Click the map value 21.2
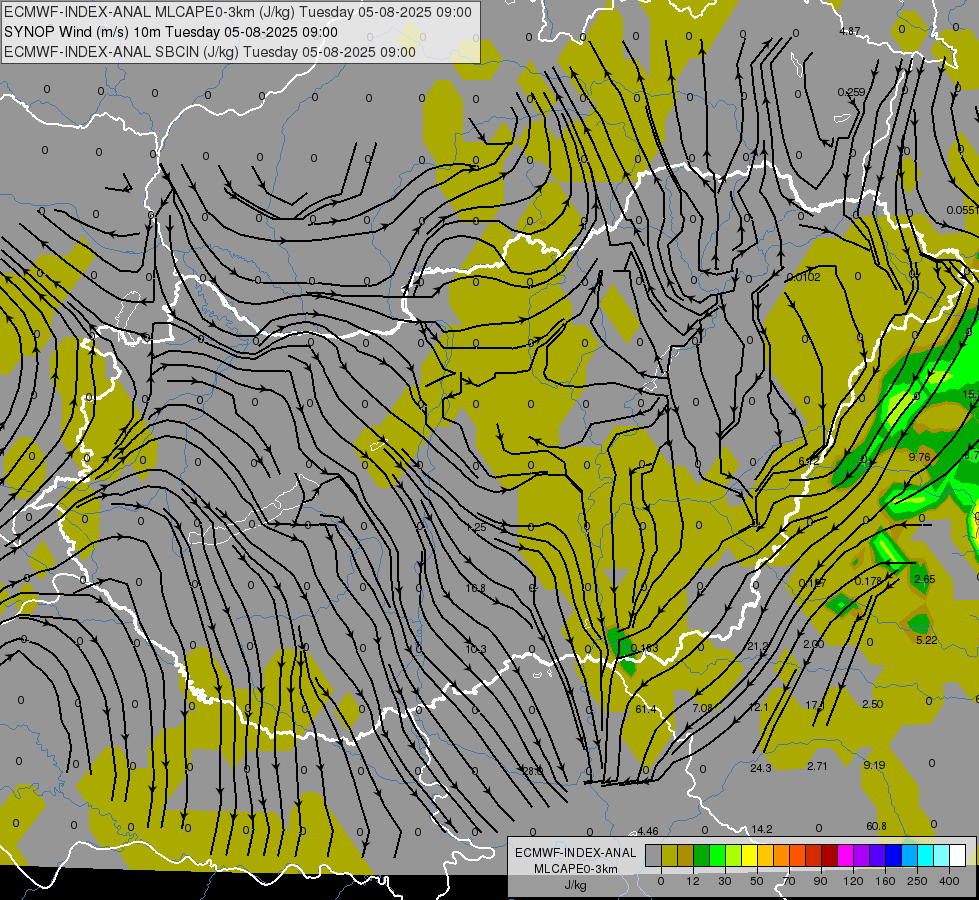This screenshot has height=900, width=979. (757, 646)
